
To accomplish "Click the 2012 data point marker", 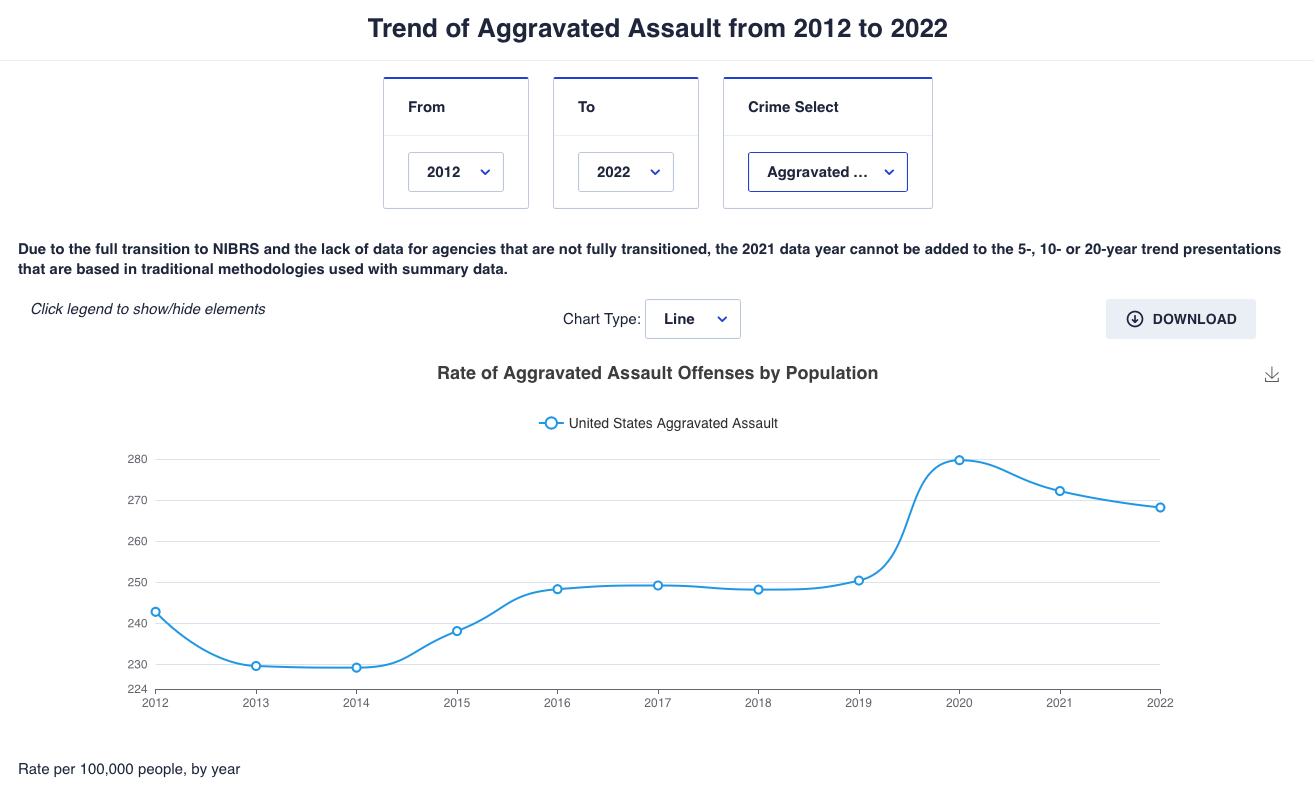I will 156,612.
